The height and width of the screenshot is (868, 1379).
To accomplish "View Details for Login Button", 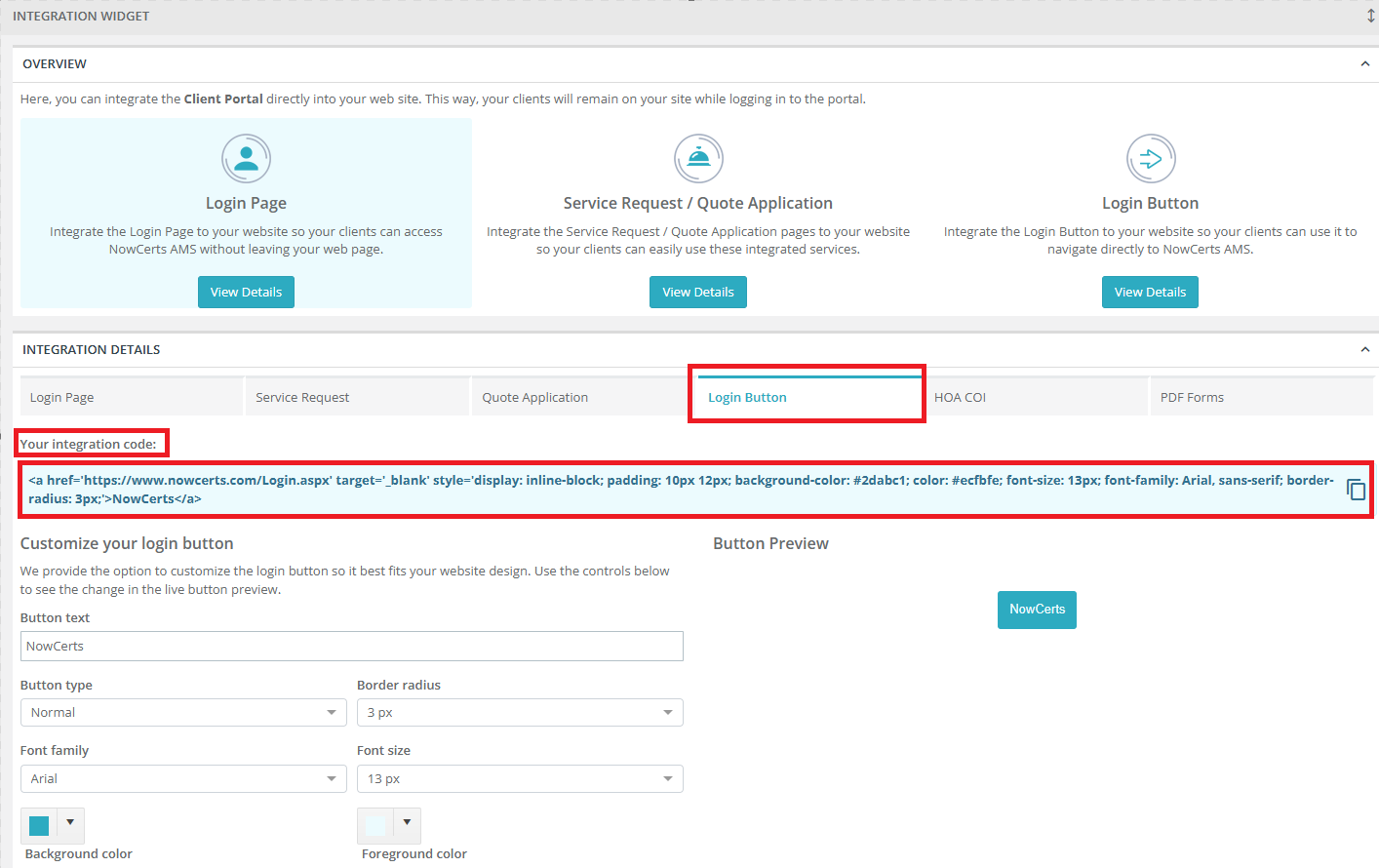I will (x=1151, y=292).
